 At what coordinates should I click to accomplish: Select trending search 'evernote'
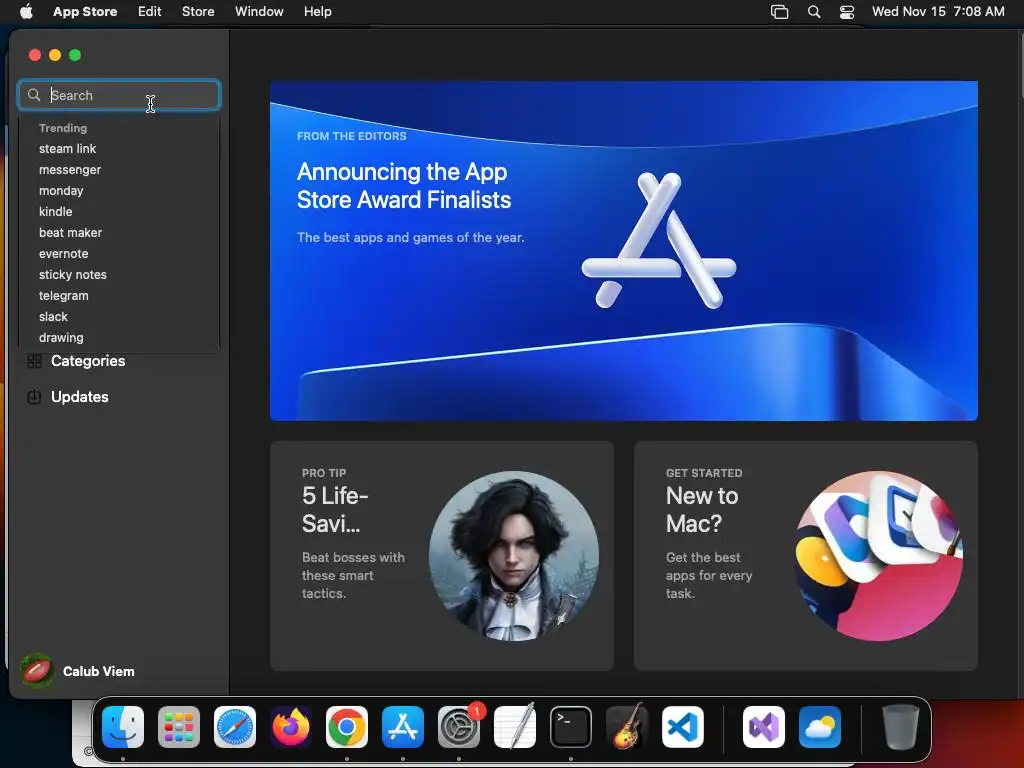pyautogui.click(x=63, y=253)
